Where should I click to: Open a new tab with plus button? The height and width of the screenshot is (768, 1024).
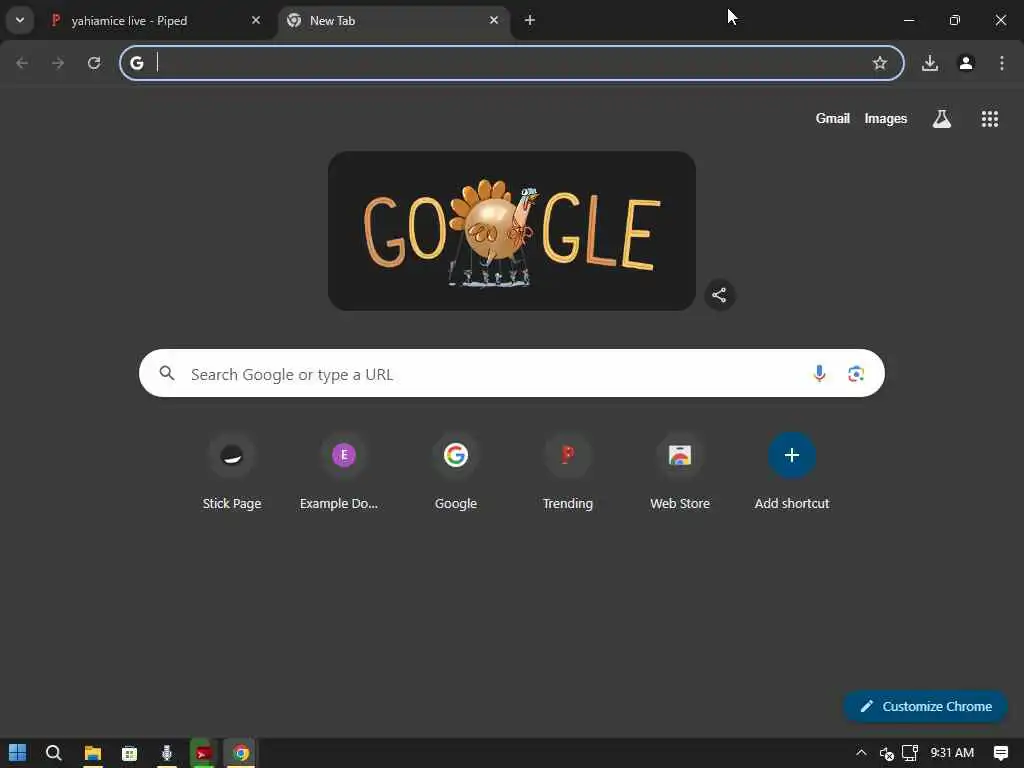pos(530,20)
